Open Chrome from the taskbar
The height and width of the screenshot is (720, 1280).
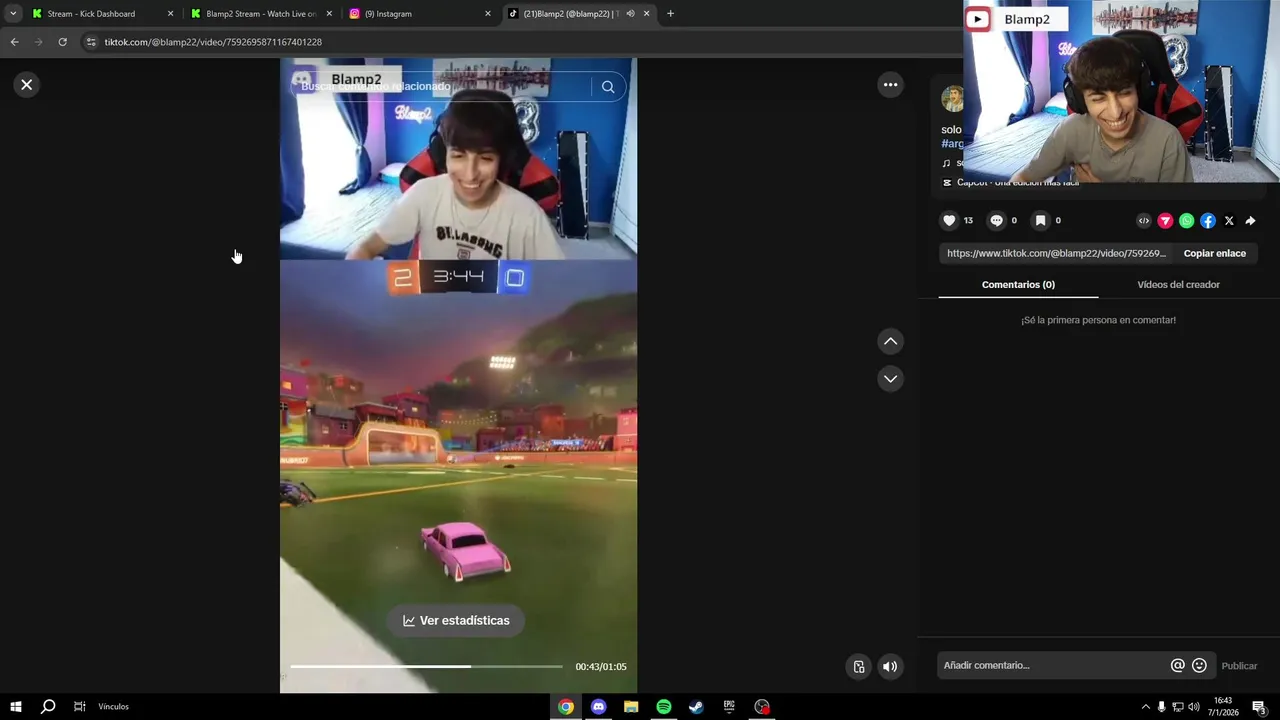[566, 707]
